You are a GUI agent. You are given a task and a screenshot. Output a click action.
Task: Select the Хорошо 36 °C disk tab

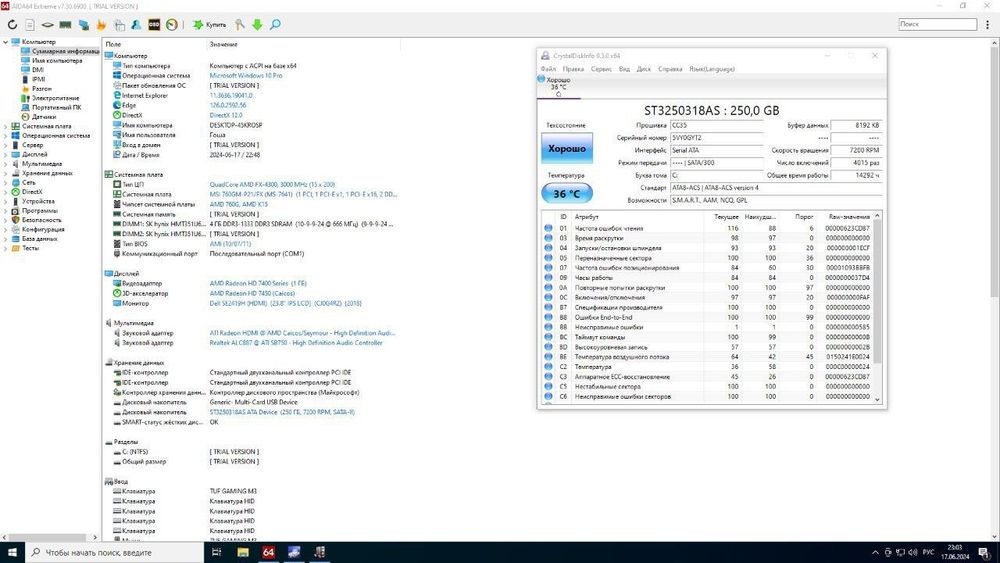point(558,87)
